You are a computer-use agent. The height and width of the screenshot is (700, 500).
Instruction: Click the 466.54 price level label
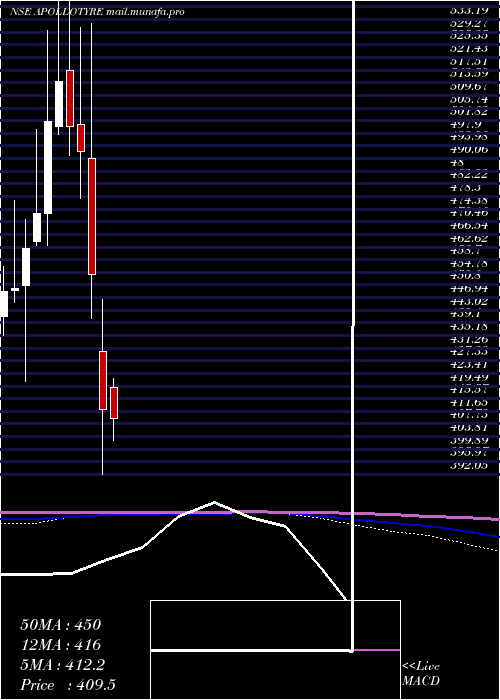pos(469,226)
